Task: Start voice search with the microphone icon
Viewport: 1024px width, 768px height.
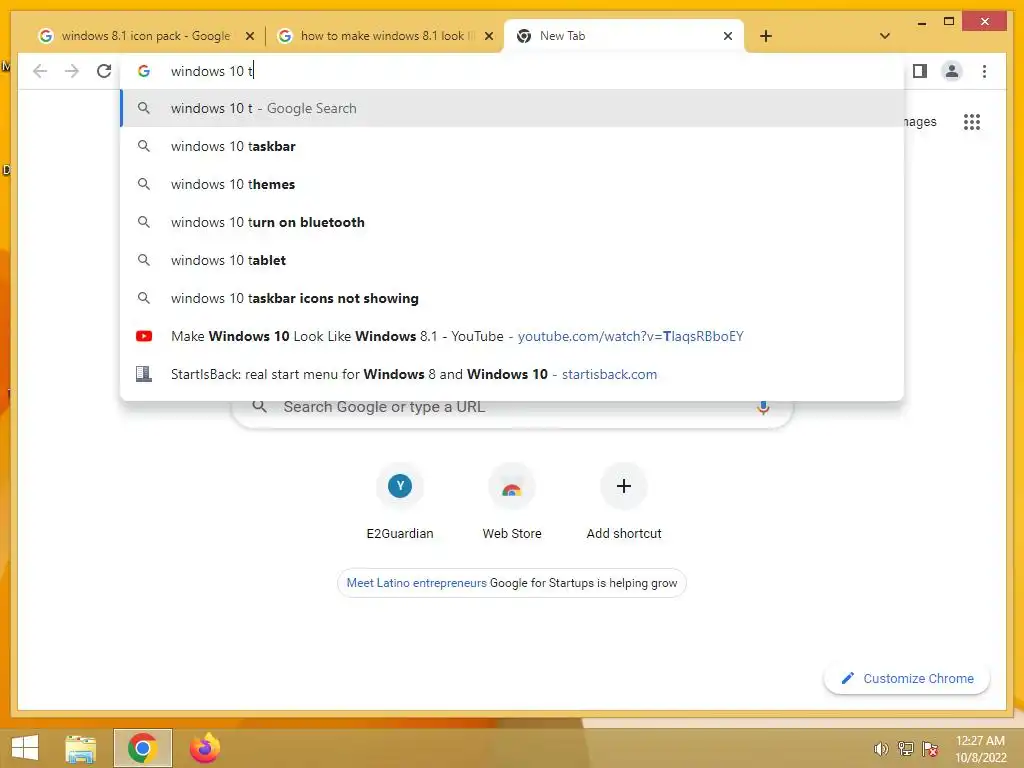Action: [x=763, y=408]
